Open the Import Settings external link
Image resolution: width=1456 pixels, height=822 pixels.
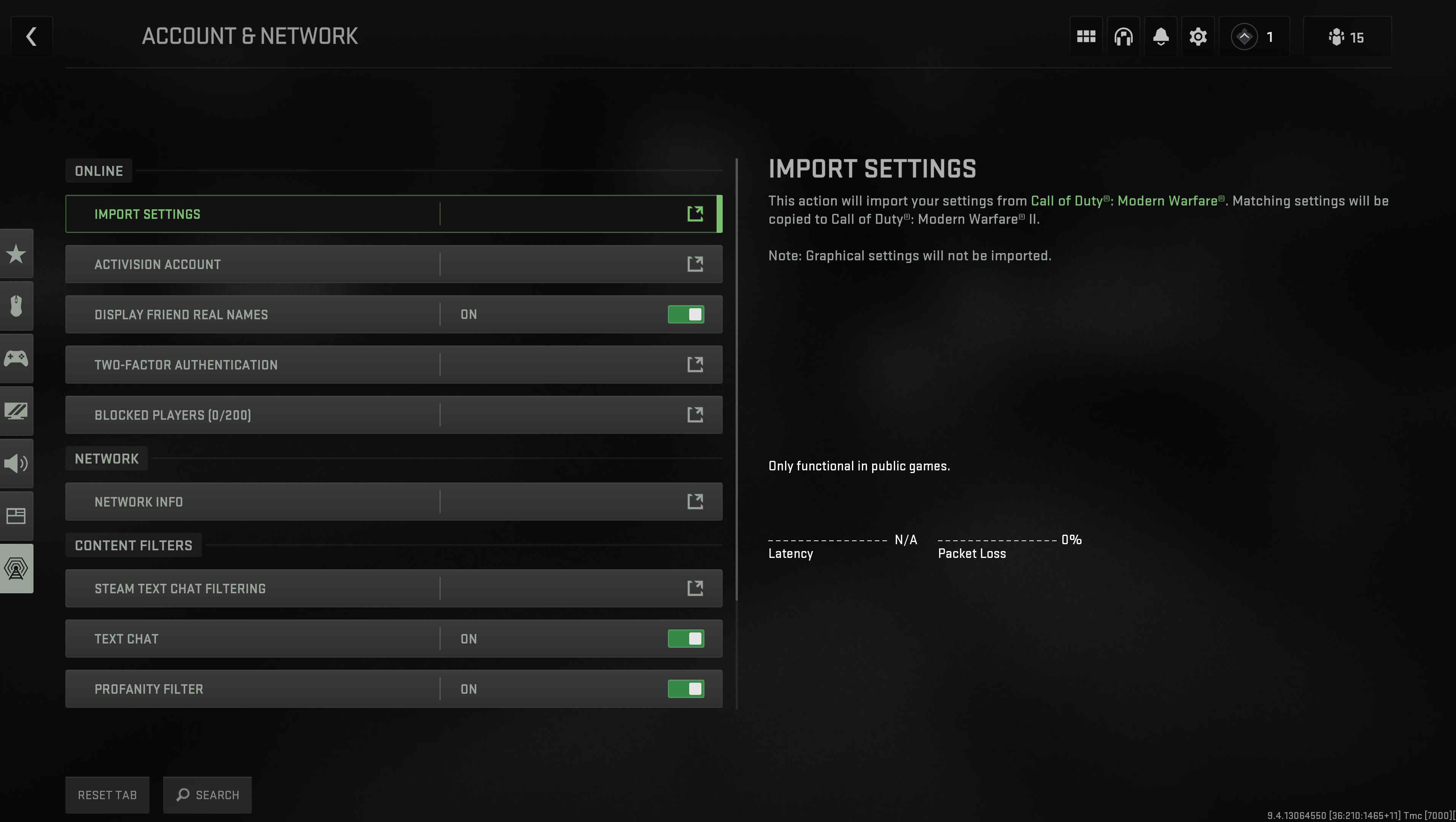click(x=695, y=213)
